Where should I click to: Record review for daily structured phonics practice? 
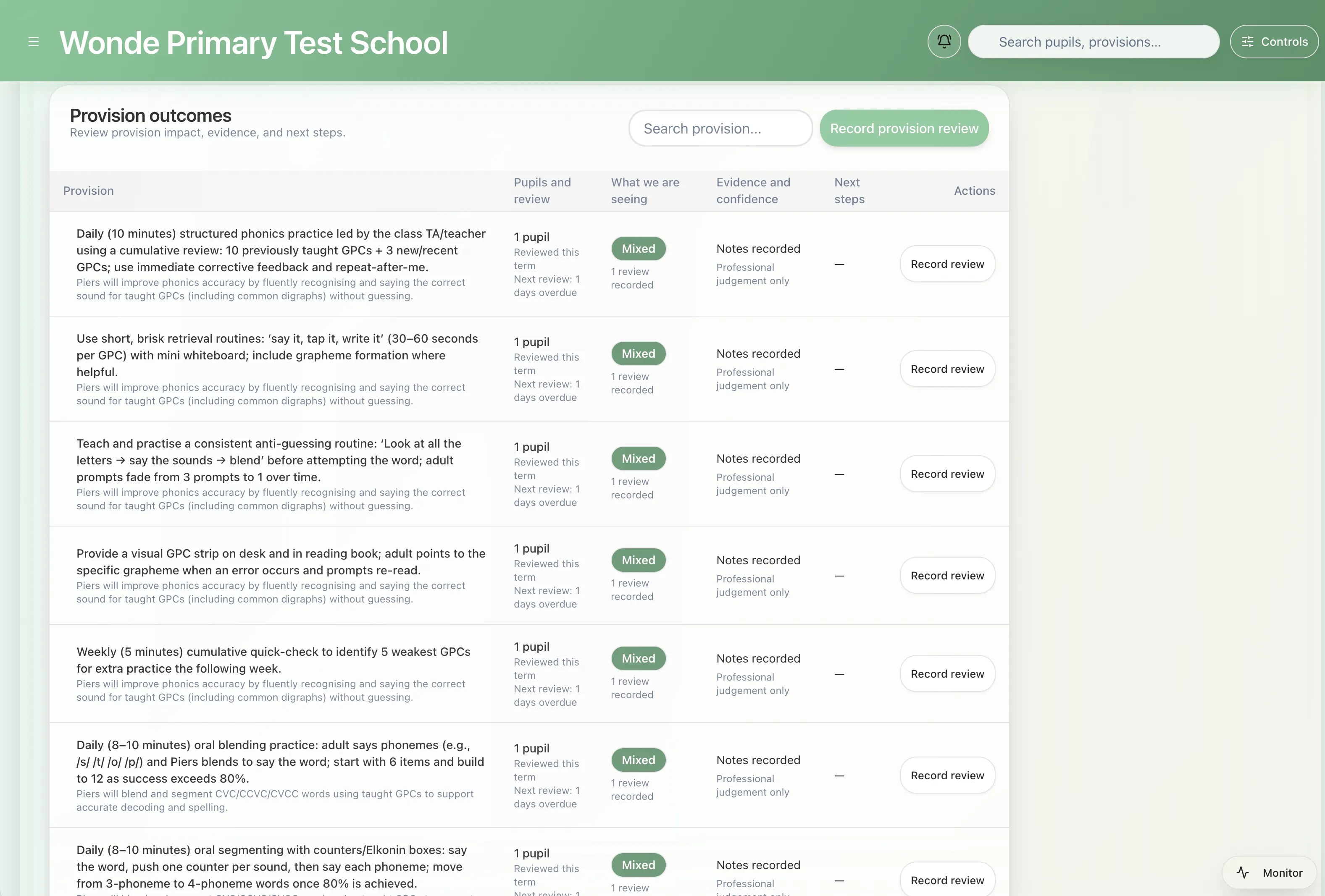(x=947, y=264)
